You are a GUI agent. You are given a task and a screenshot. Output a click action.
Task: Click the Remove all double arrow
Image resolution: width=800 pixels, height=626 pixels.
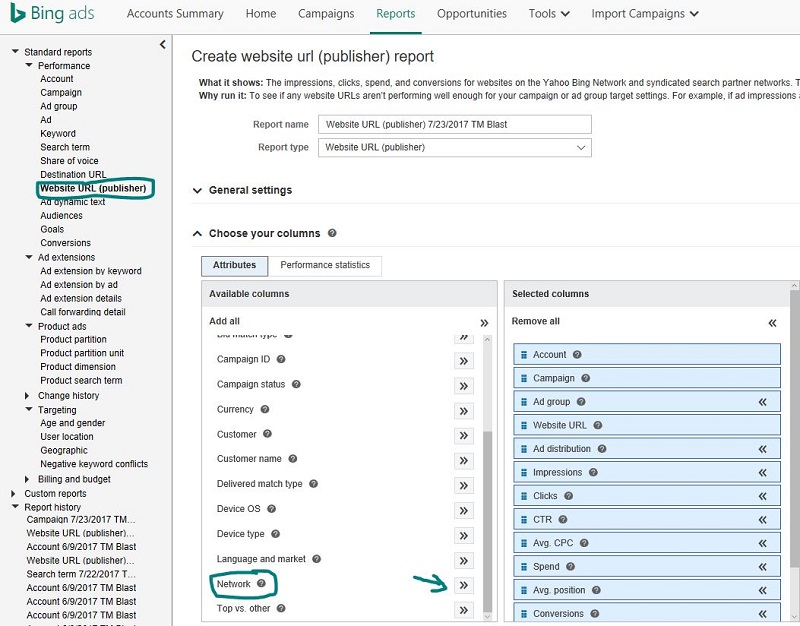click(x=772, y=323)
